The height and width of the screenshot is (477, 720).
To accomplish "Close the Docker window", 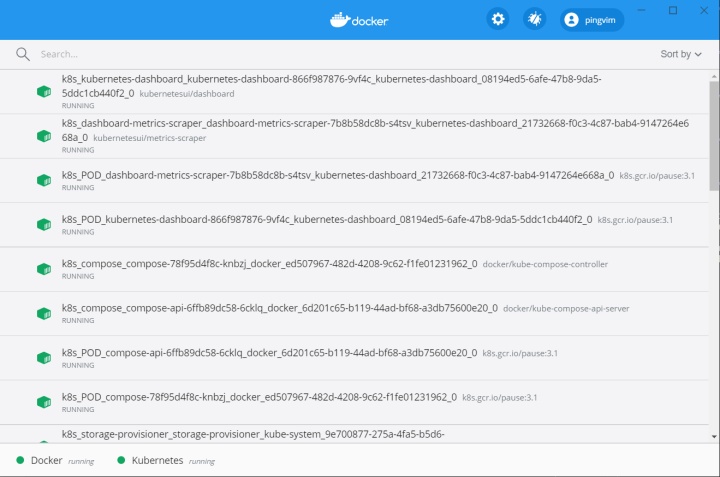I will pos(704,10).
